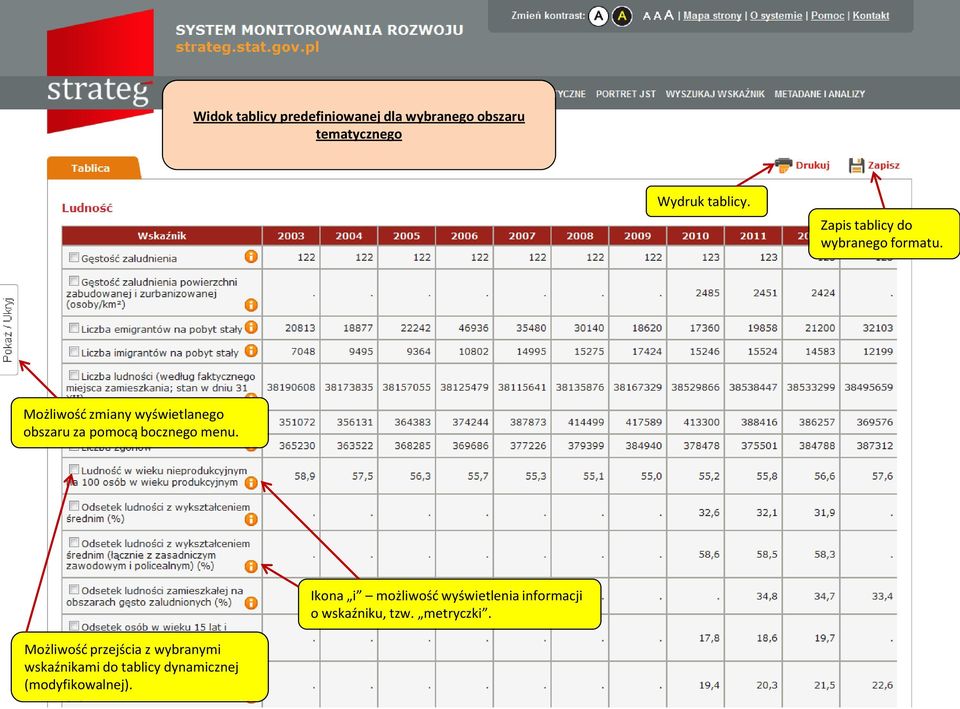Choose the largest font size A
The height and width of the screenshot is (709, 960).
pyautogui.click(x=669, y=15)
